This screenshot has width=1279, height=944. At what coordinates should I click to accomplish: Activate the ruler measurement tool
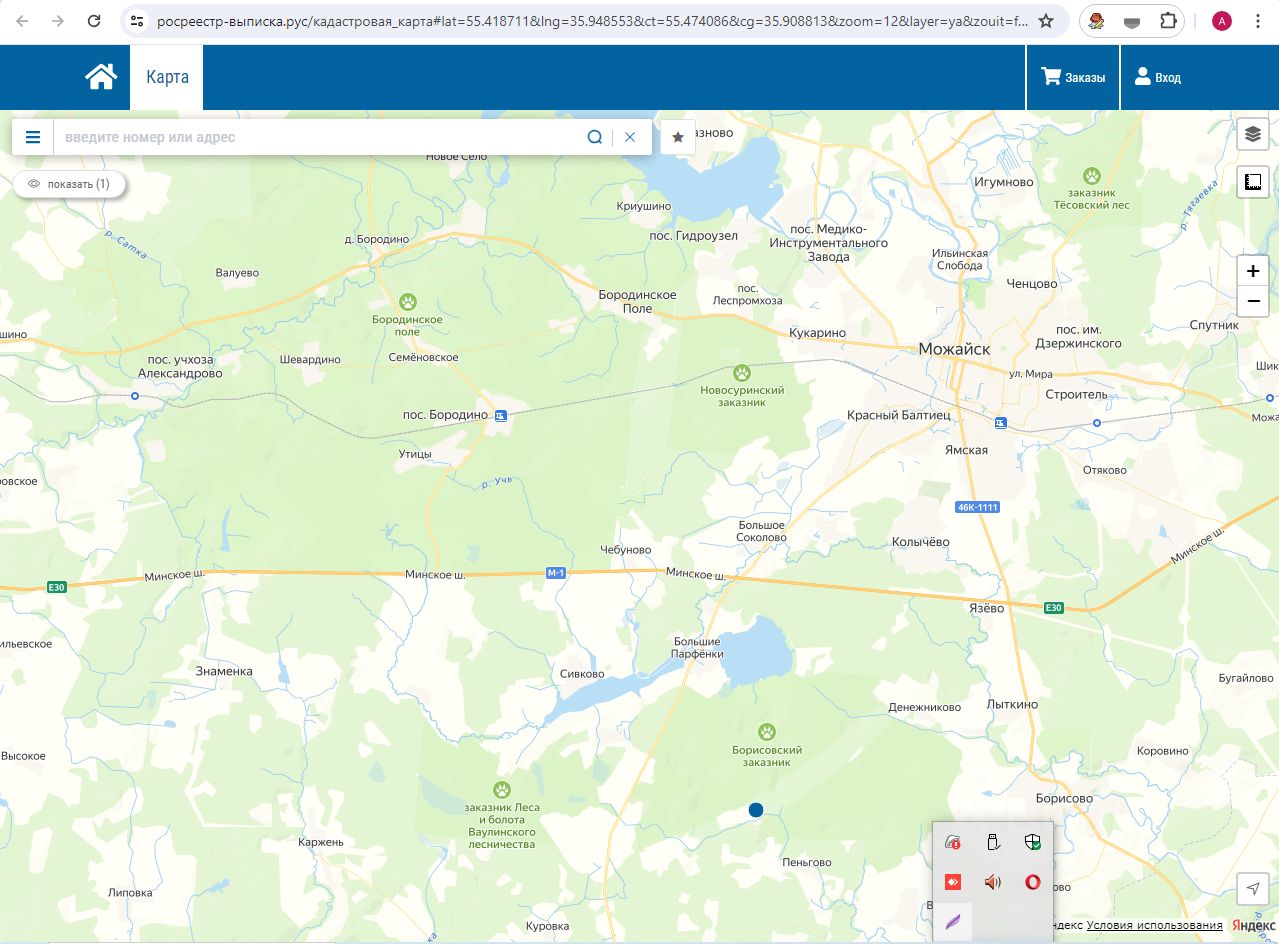tap(1252, 182)
